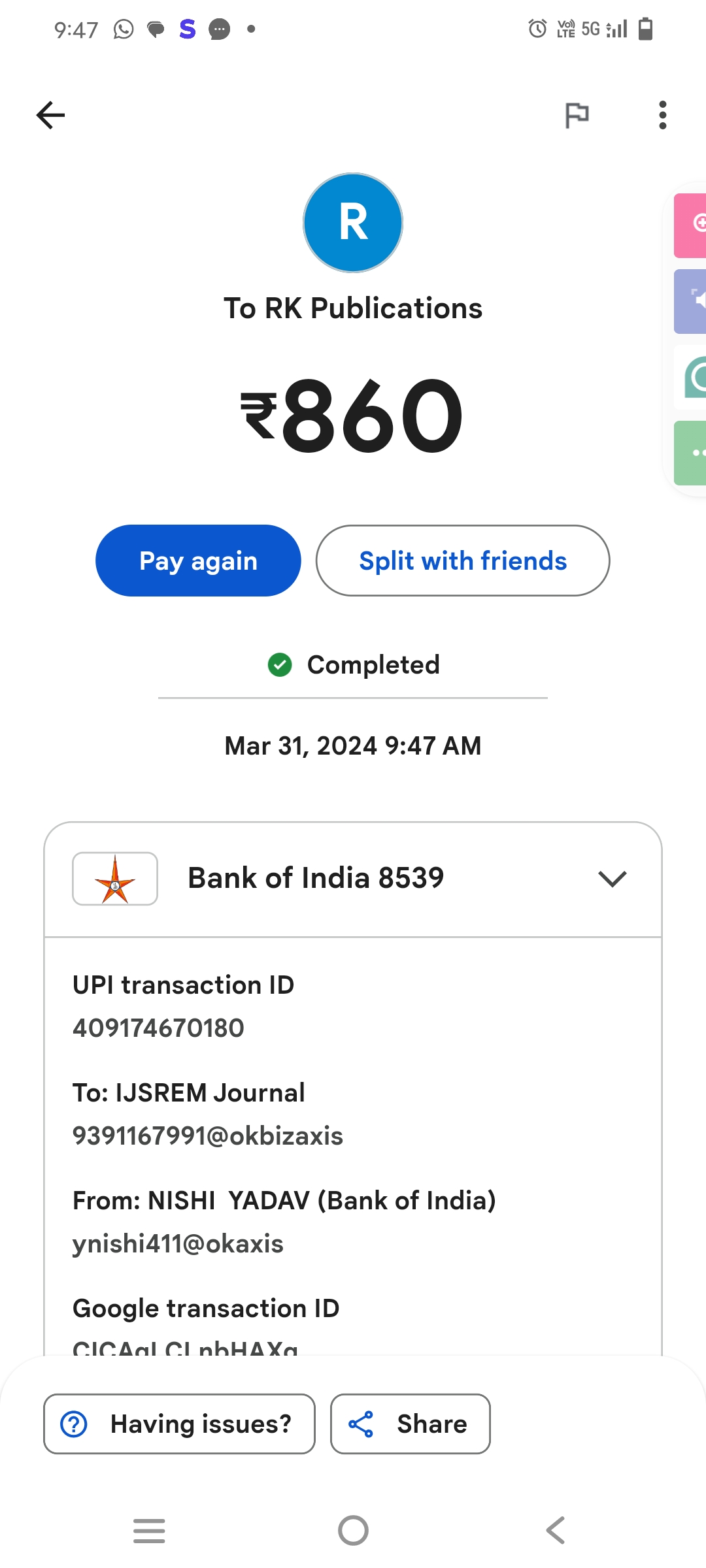Tap the back arrow at top left
The width and height of the screenshot is (706, 1568).
pos(50,116)
